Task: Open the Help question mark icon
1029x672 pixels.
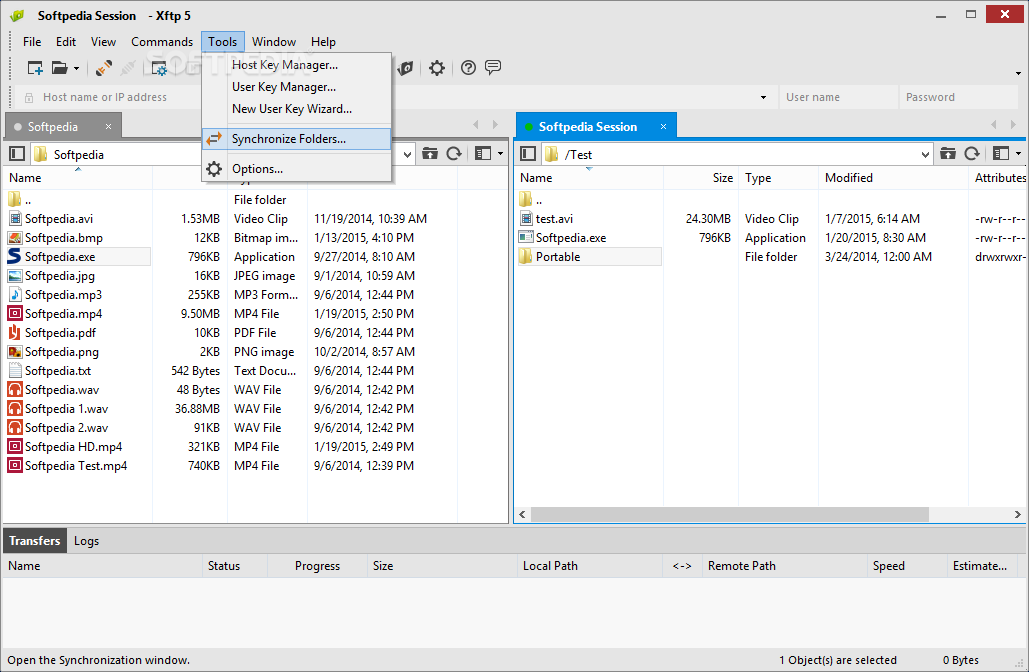Action: tap(468, 68)
